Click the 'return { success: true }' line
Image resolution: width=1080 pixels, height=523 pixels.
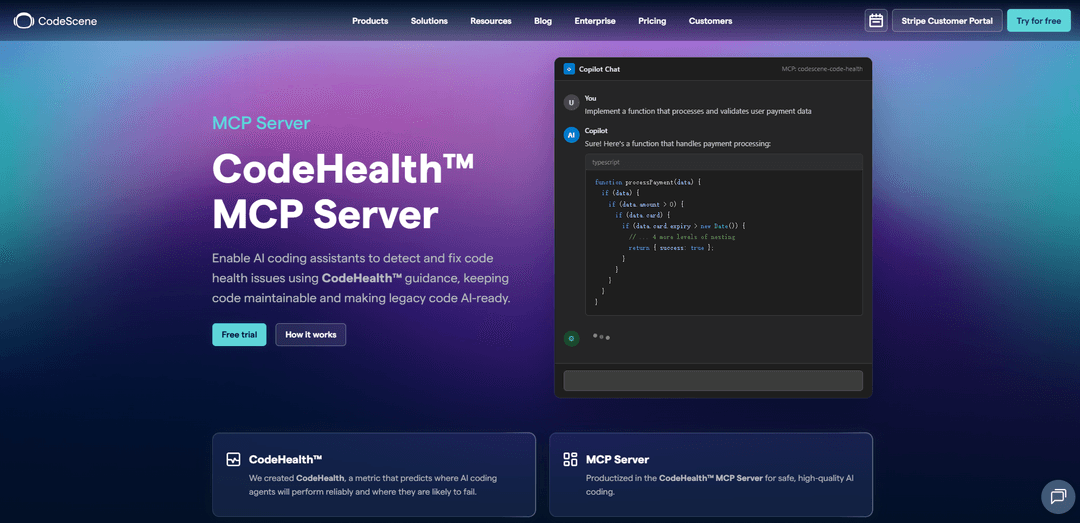(x=672, y=247)
